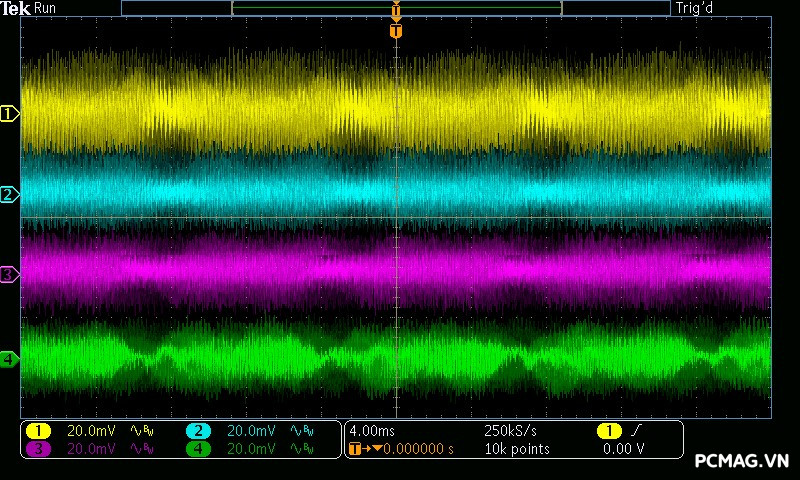Click the 0.00 V trigger level readout

(622, 449)
